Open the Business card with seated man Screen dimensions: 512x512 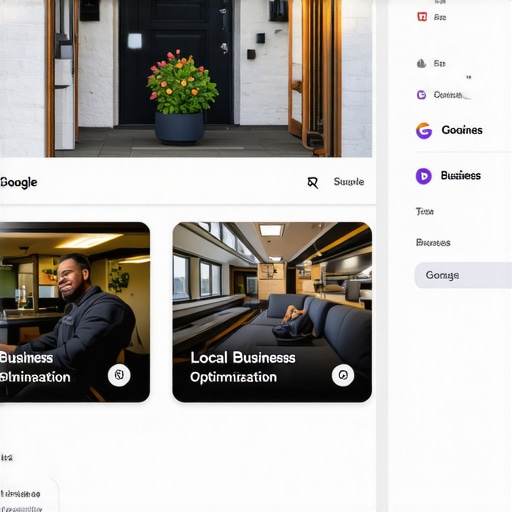coord(75,312)
